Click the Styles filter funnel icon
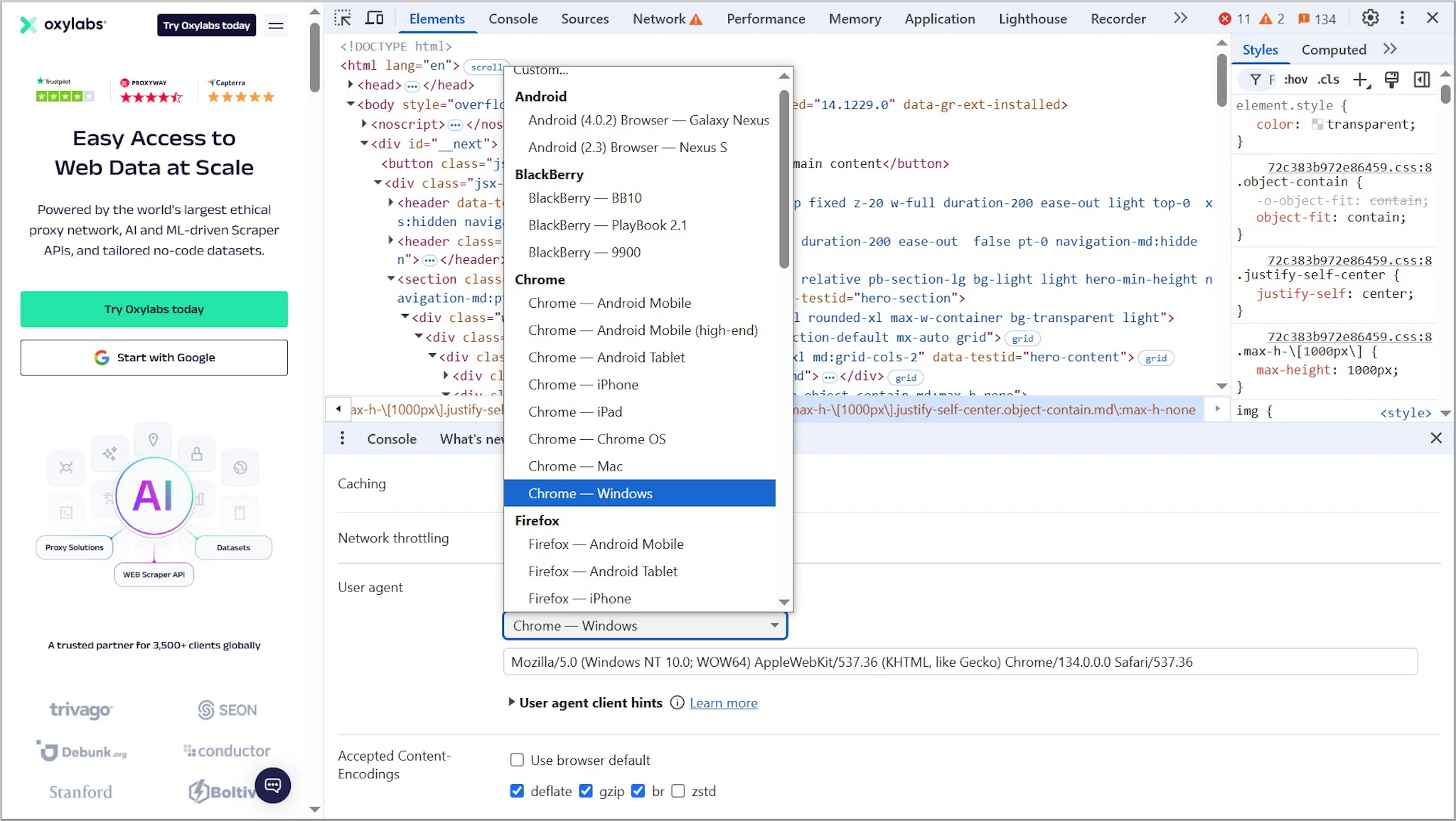 point(1256,80)
